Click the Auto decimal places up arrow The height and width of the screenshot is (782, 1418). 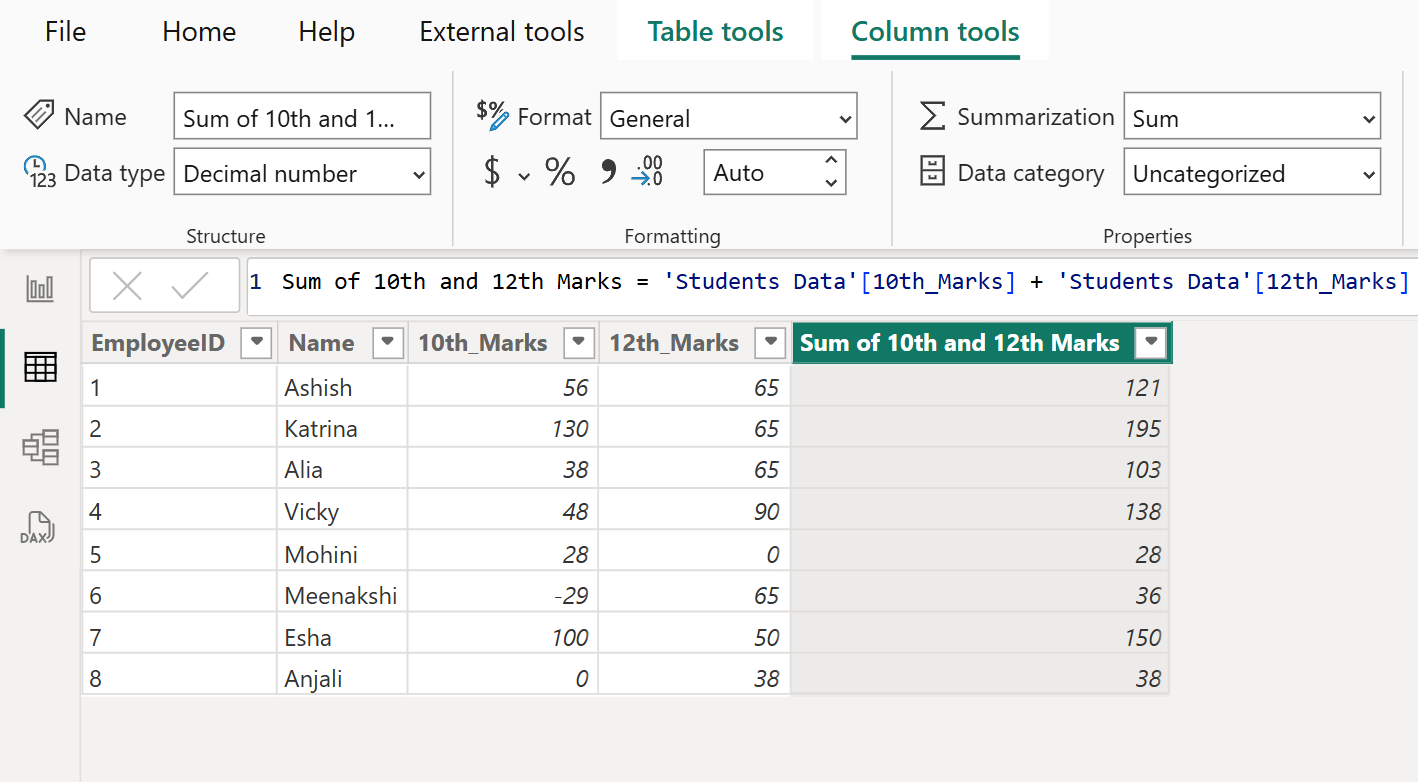point(830,163)
